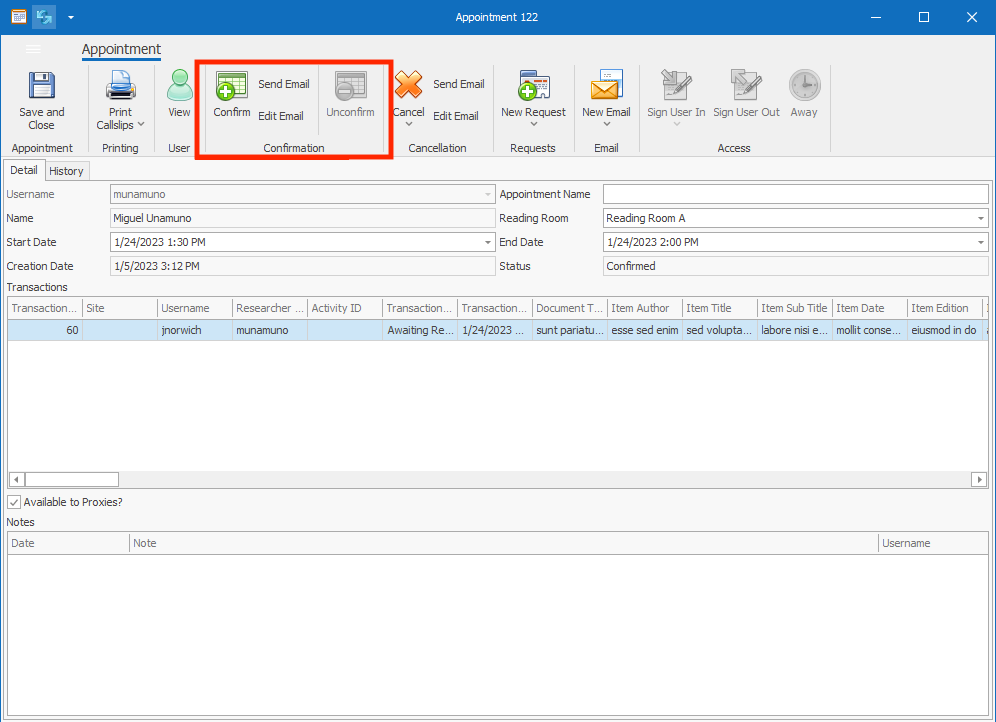Open the Reading Room A dropdown
Image resolution: width=996 pixels, height=722 pixels.
tap(981, 218)
